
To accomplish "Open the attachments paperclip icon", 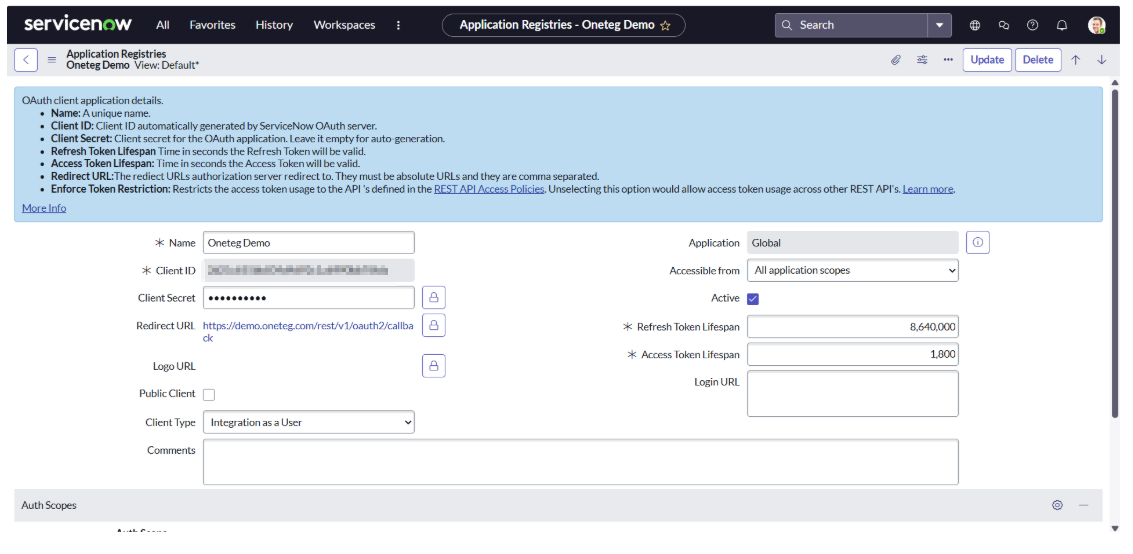I will pyautogui.click(x=896, y=60).
